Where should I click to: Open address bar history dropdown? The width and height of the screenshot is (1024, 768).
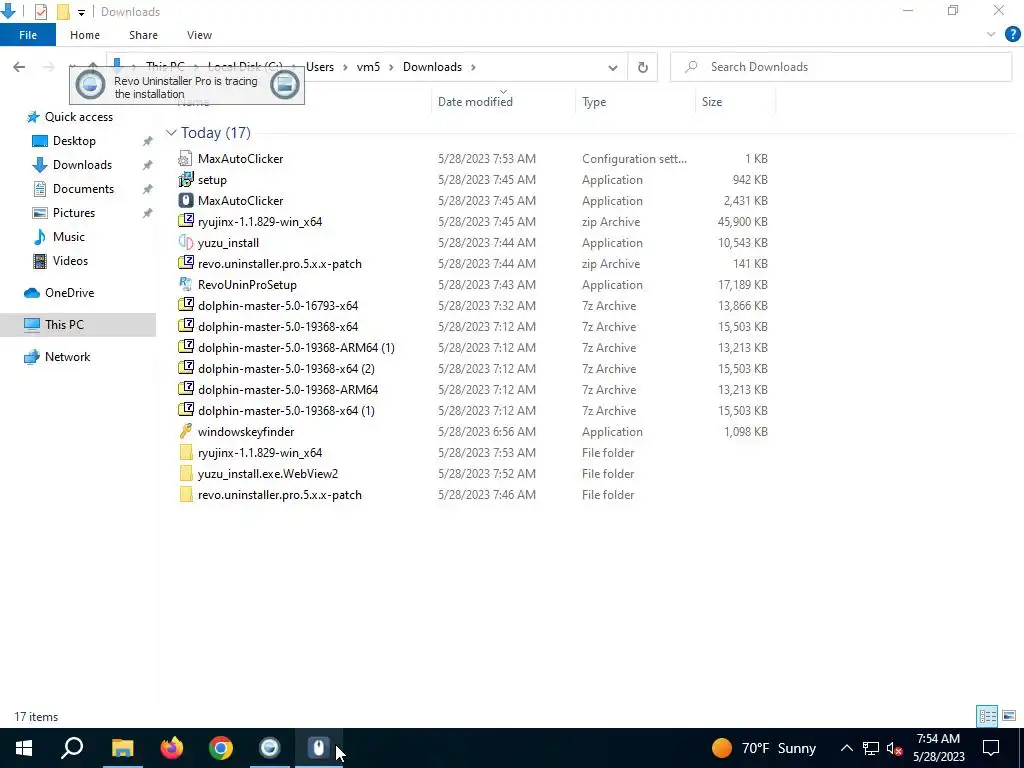613,67
